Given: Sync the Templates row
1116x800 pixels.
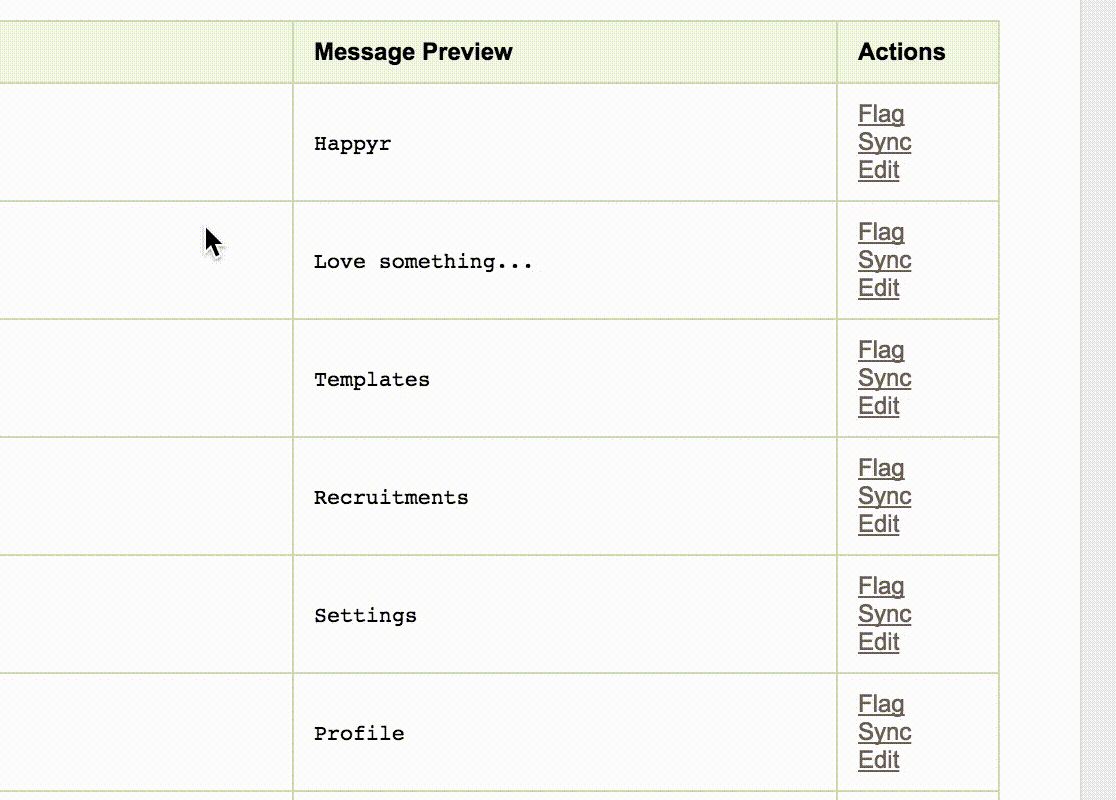Looking at the screenshot, I should 884,379.
